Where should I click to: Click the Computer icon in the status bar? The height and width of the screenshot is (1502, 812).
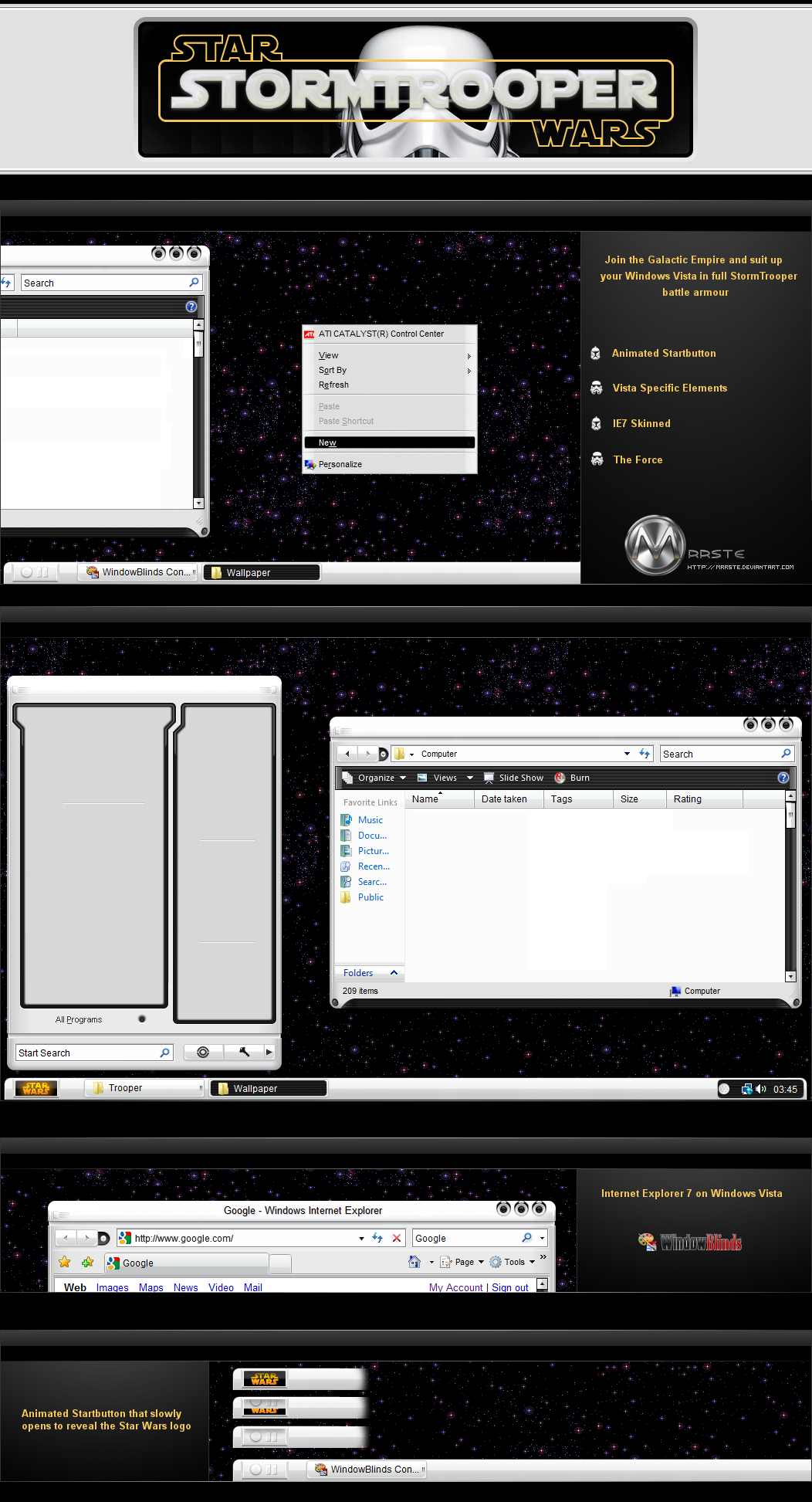click(675, 991)
